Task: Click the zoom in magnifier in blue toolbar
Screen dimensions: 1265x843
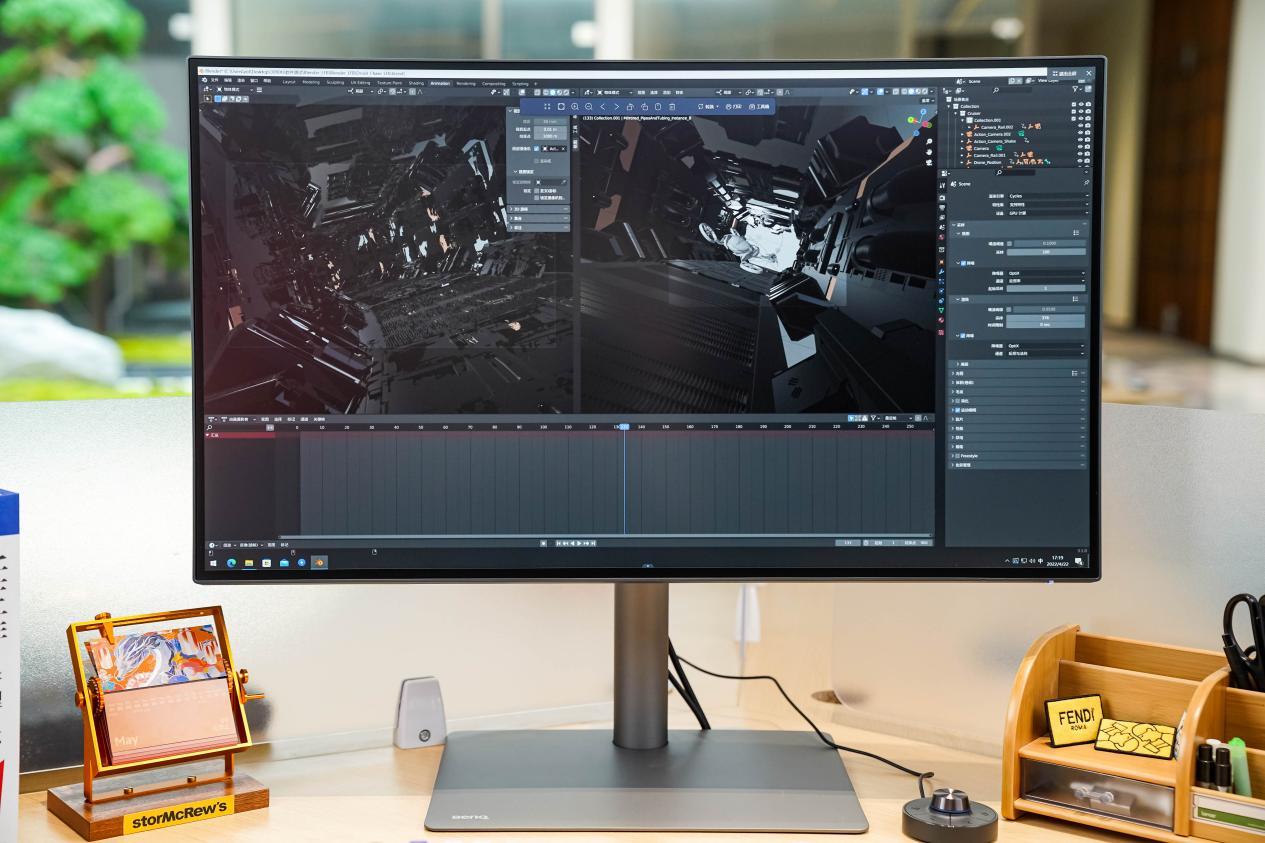Action: (x=575, y=106)
